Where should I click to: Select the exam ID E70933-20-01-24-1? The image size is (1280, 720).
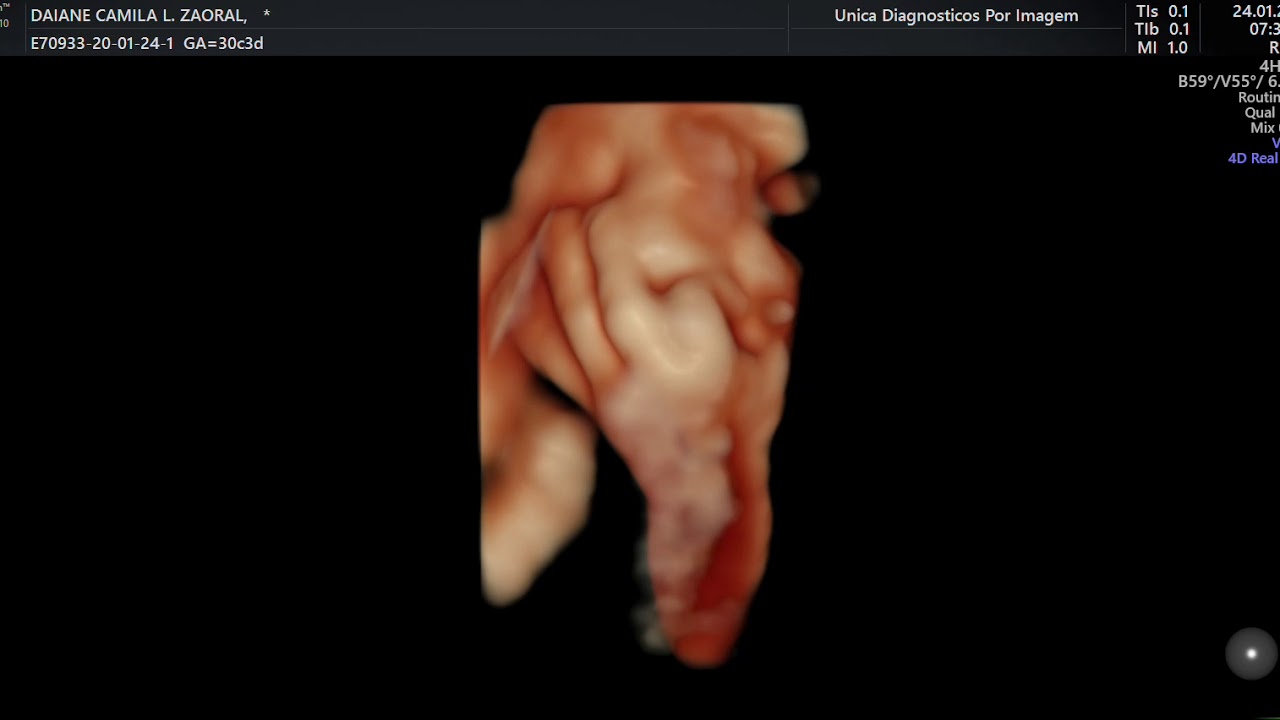point(102,43)
